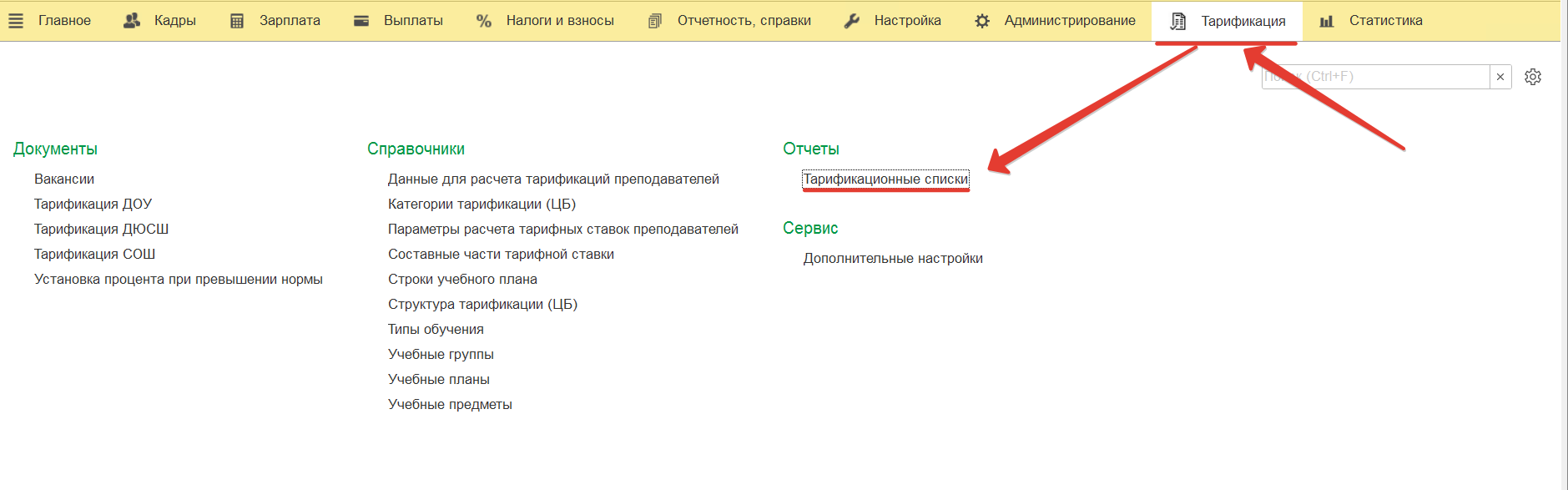The image size is (1568, 490).
Task: Open the Отчетность, справки section
Action: click(x=744, y=21)
